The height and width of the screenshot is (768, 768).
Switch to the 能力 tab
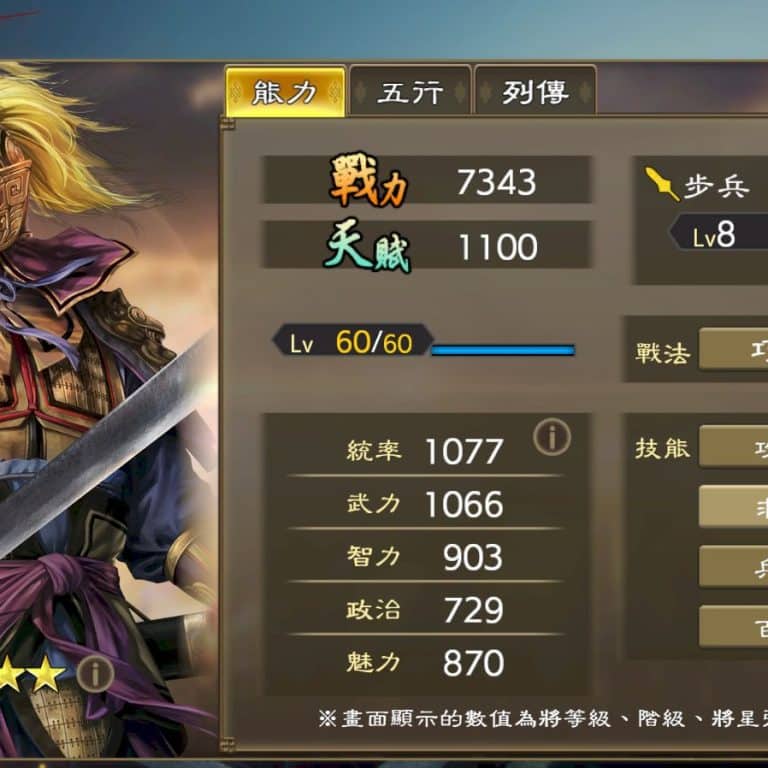(285, 92)
